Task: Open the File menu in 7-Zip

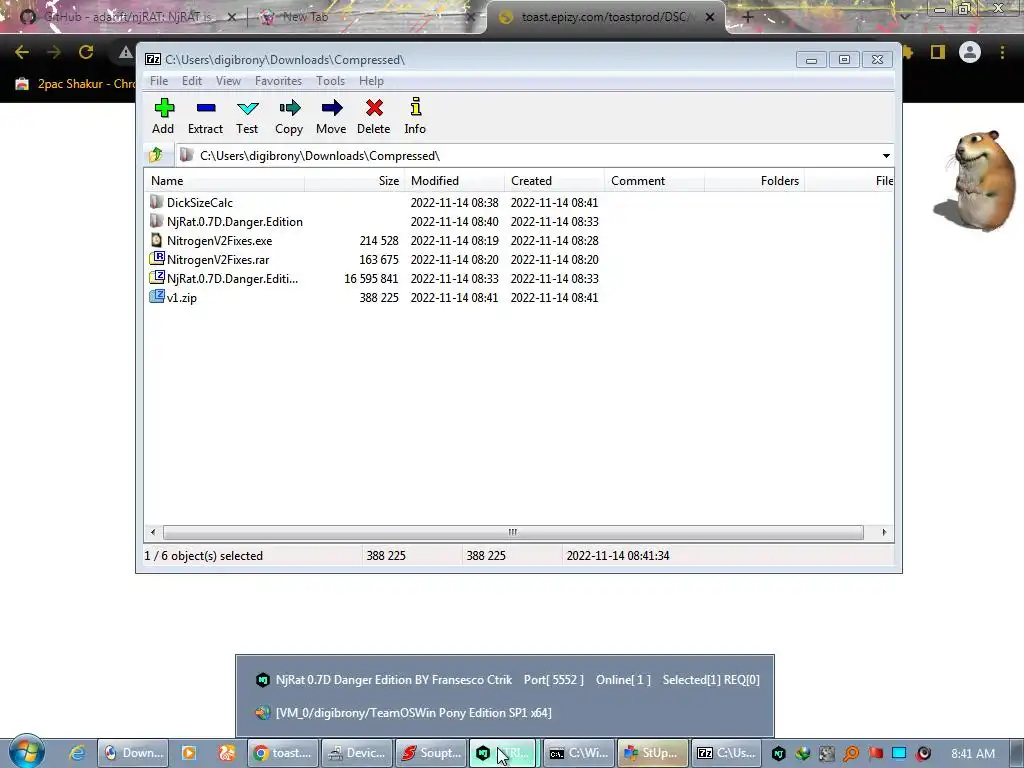Action: [x=159, y=81]
